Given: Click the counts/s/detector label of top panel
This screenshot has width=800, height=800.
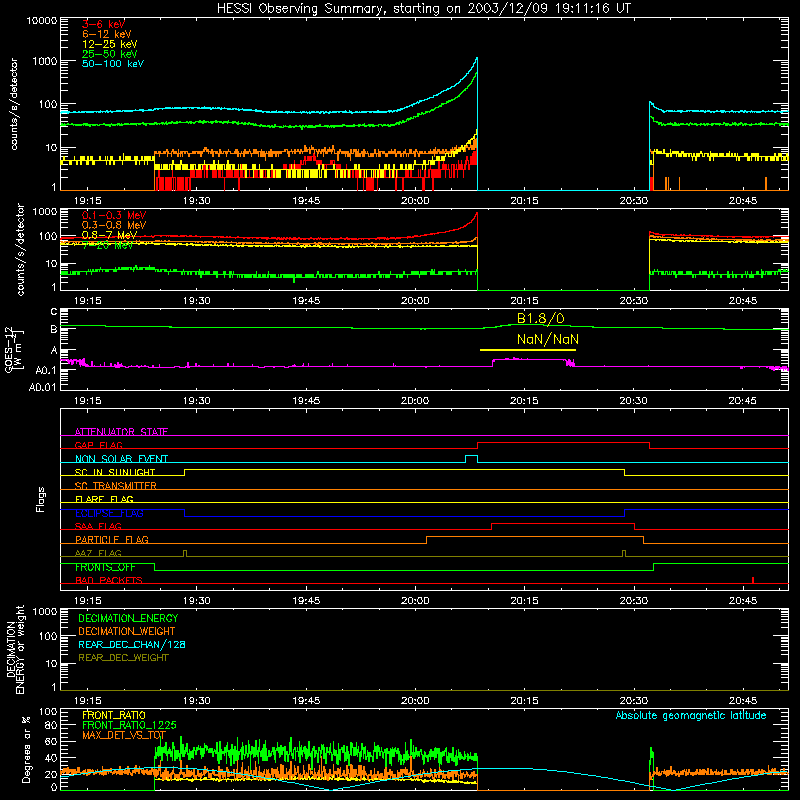Looking at the screenshot, I should click(x=14, y=104).
